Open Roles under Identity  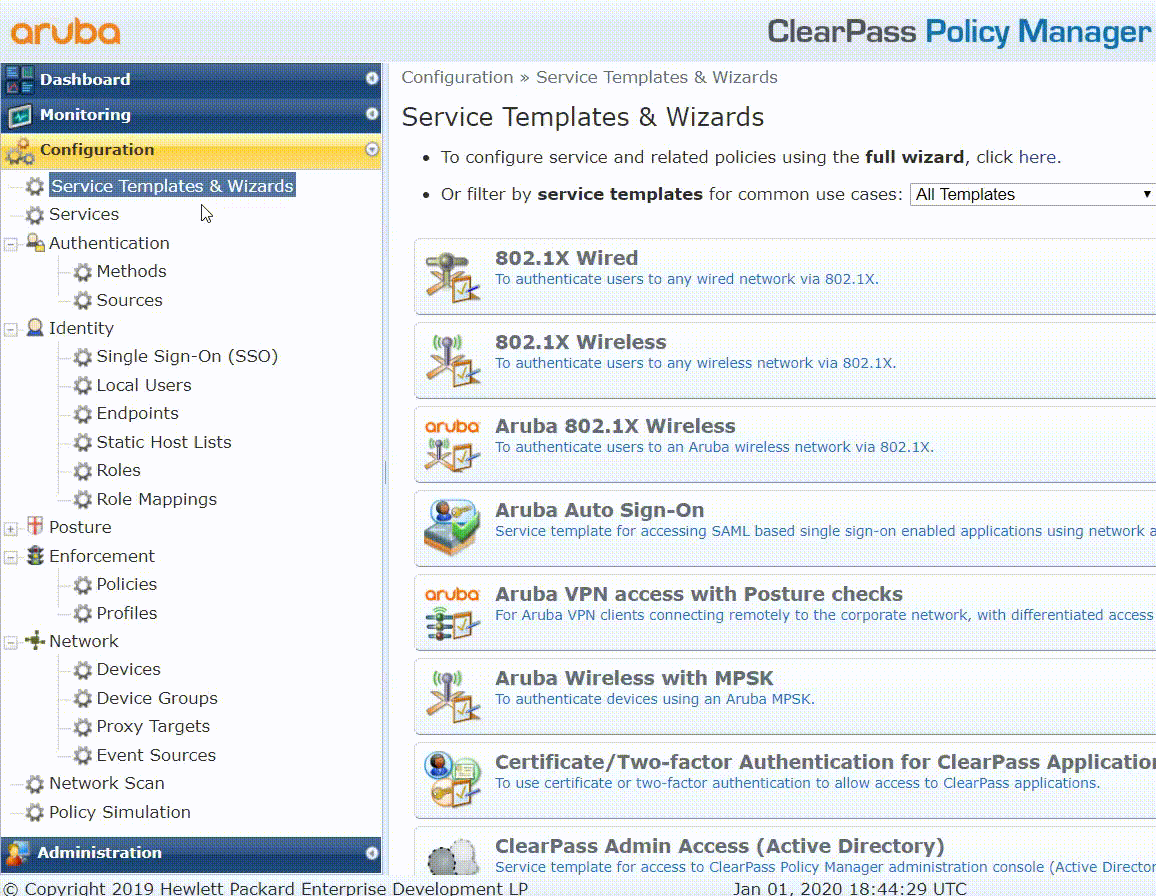118,470
